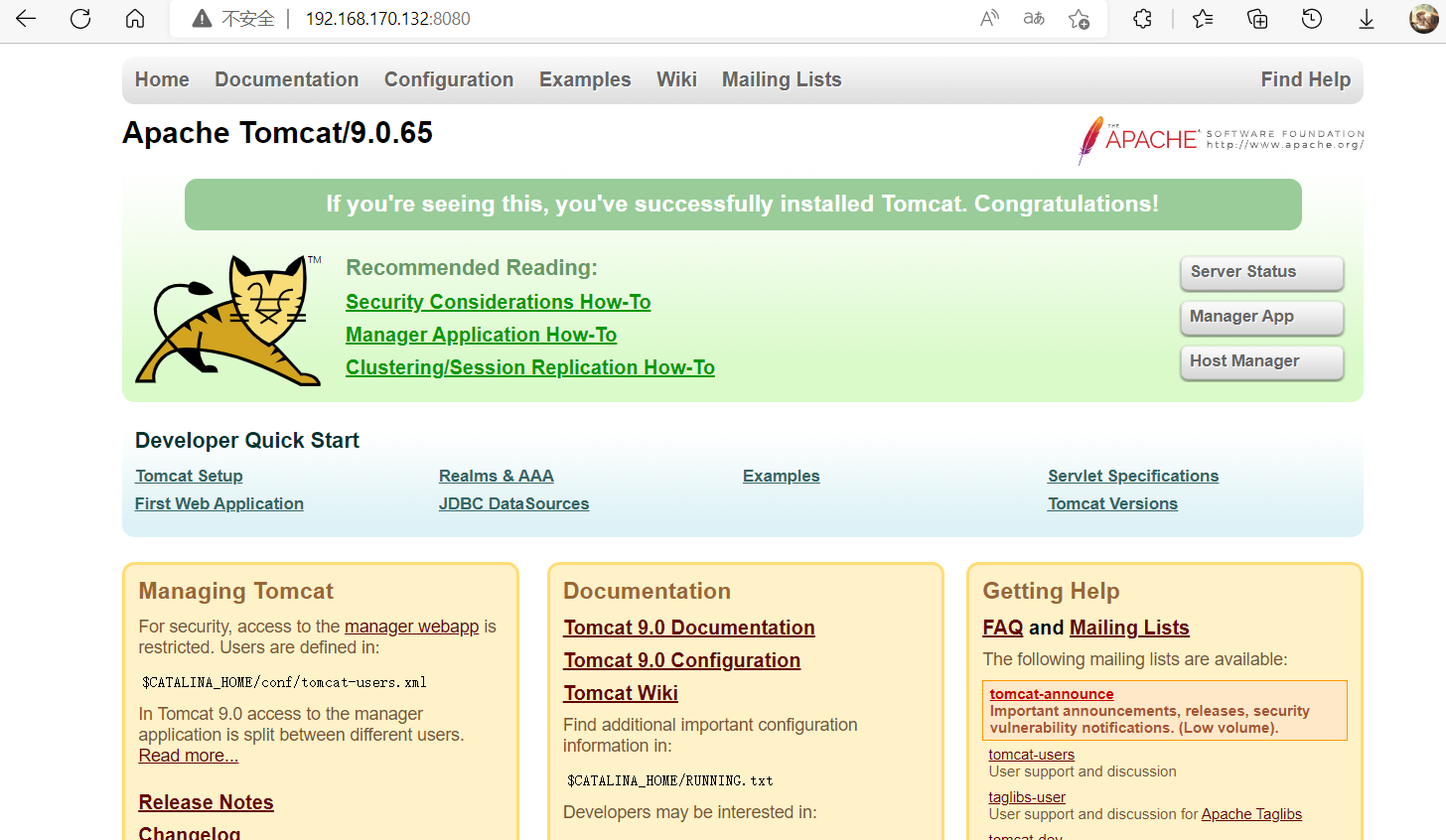This screenshot has width=1446, height=840.
Task: Open the favorites list icon
Action: pos(1203,18)
